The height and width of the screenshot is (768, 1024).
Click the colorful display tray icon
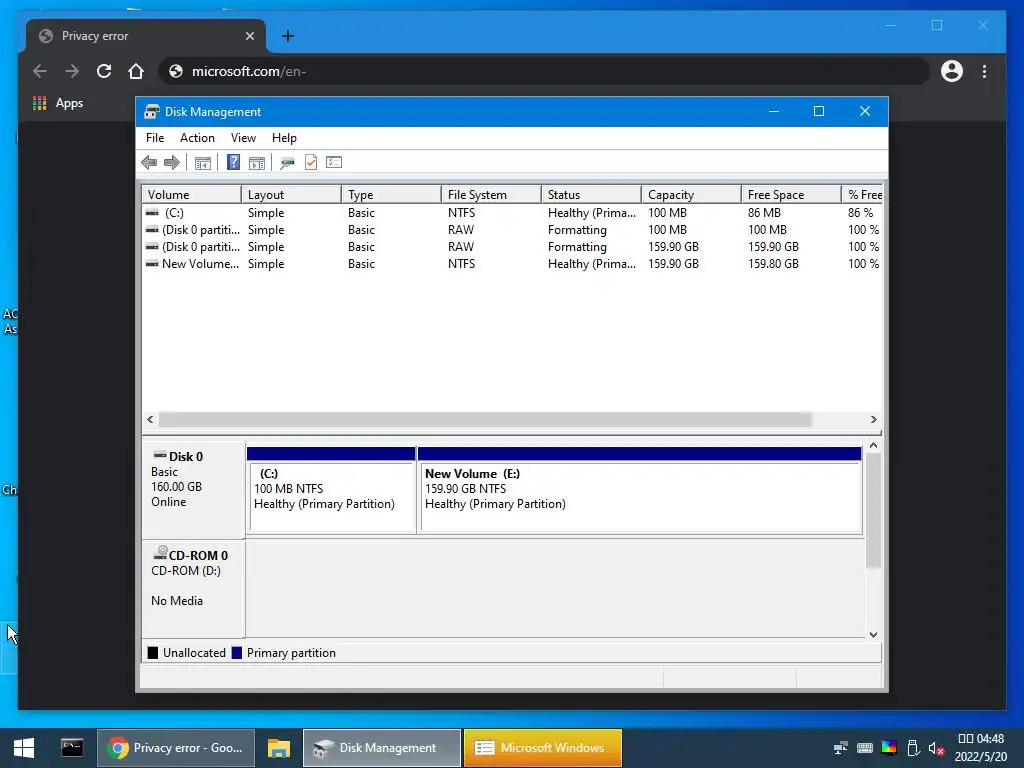pos(889,748)
